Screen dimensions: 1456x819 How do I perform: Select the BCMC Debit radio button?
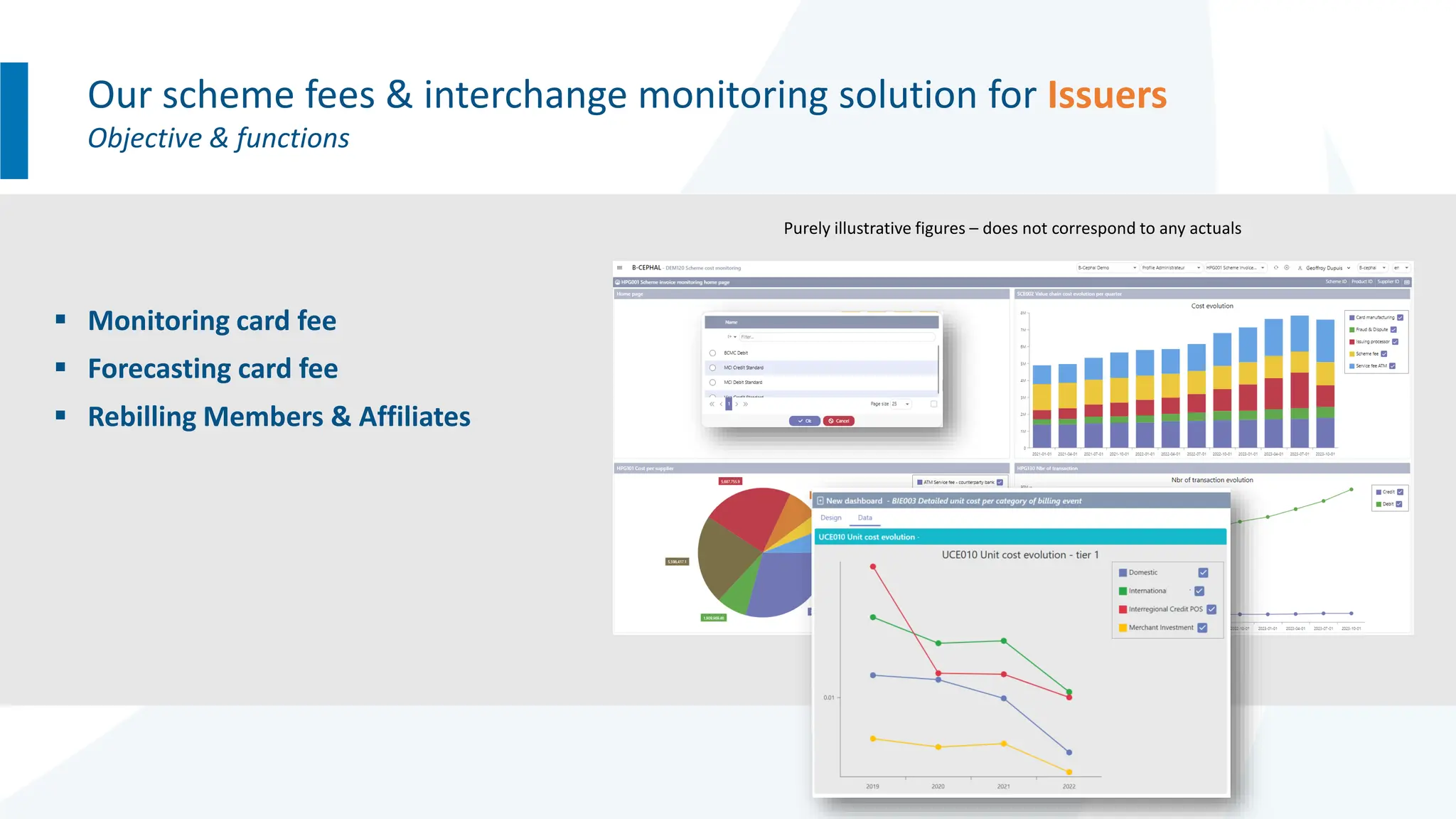712,353
